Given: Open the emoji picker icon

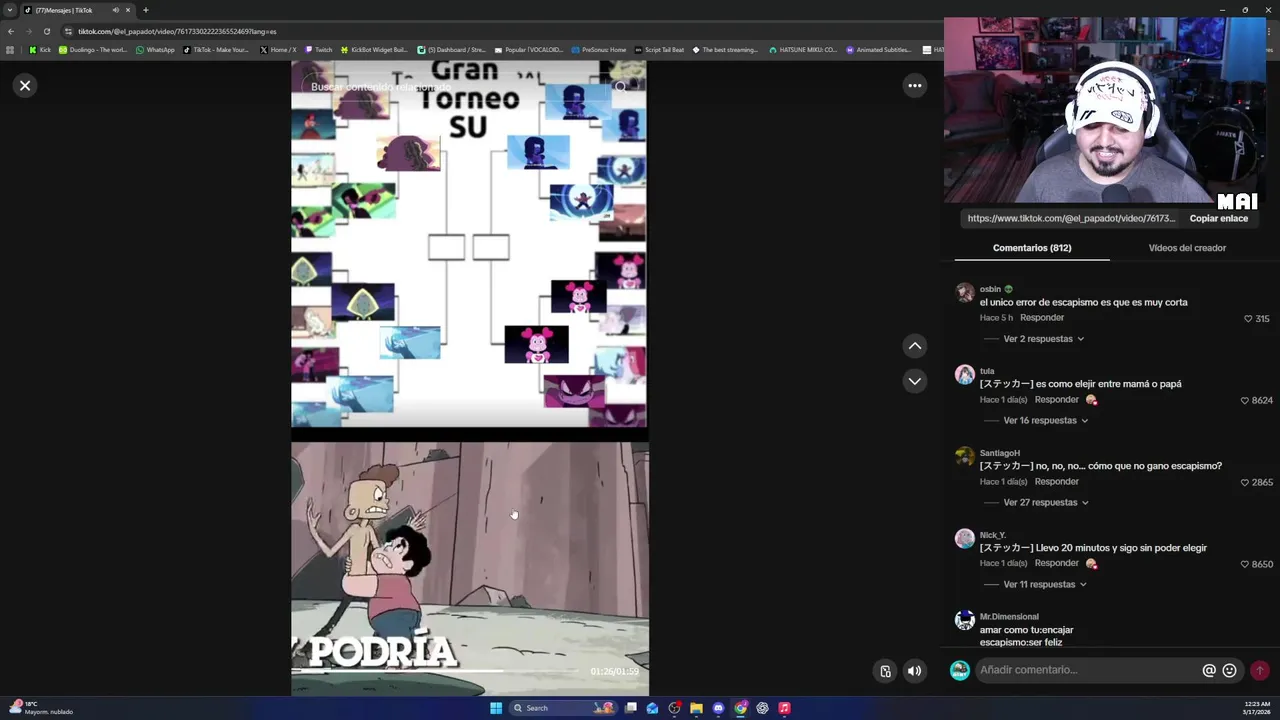Looking at the screenshot, I should pyautogui.click(x=1229, y=670).
